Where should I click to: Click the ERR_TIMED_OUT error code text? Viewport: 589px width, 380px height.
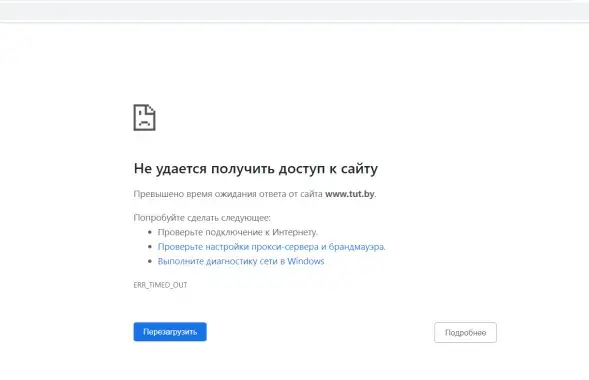coord(160,285)
